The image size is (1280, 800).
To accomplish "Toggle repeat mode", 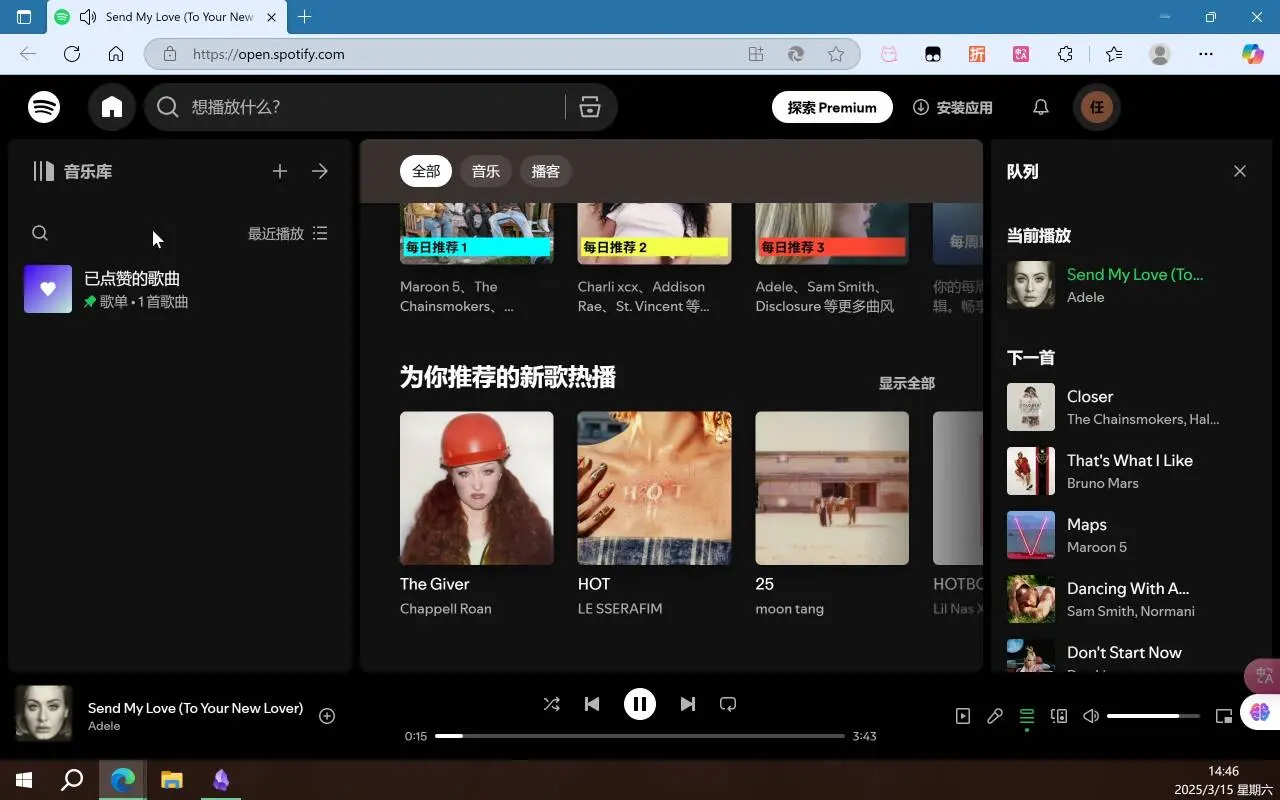I will point(728,704).
